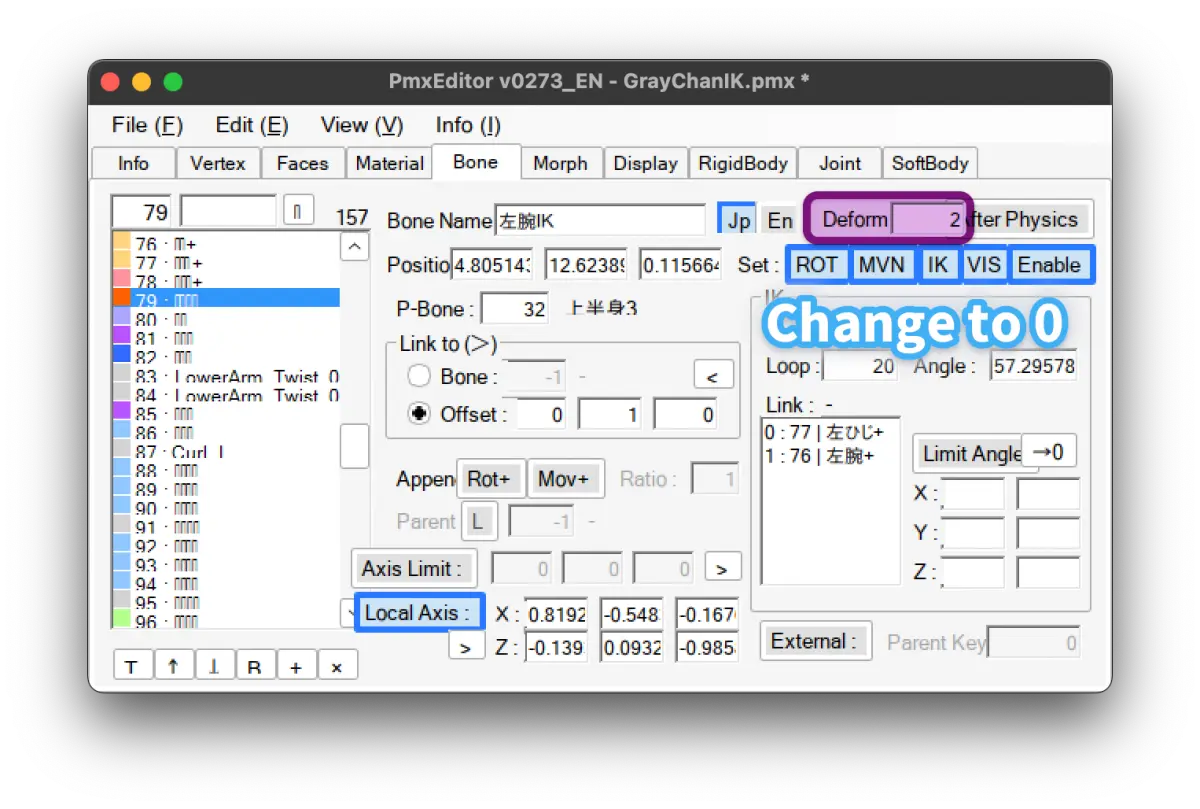Screen dimensions: 1200x809
Task: Click the External button
Action: coord(816,641)
